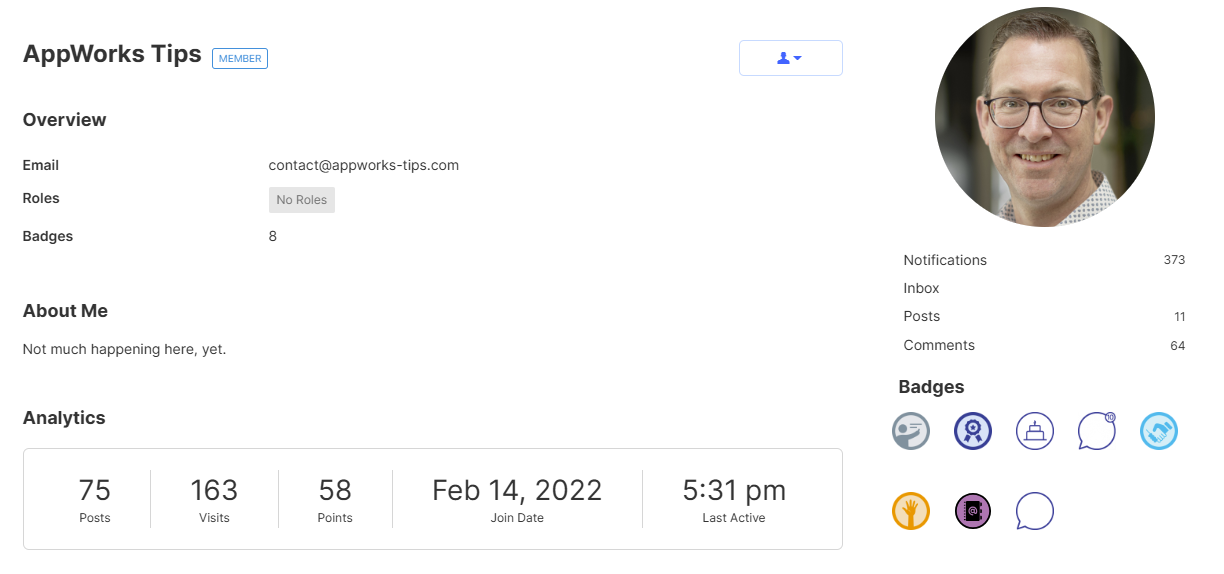This screenshot has height=574, width=1224.
Task: Open the Notifications menu item
Action: [x=945, y=260]
